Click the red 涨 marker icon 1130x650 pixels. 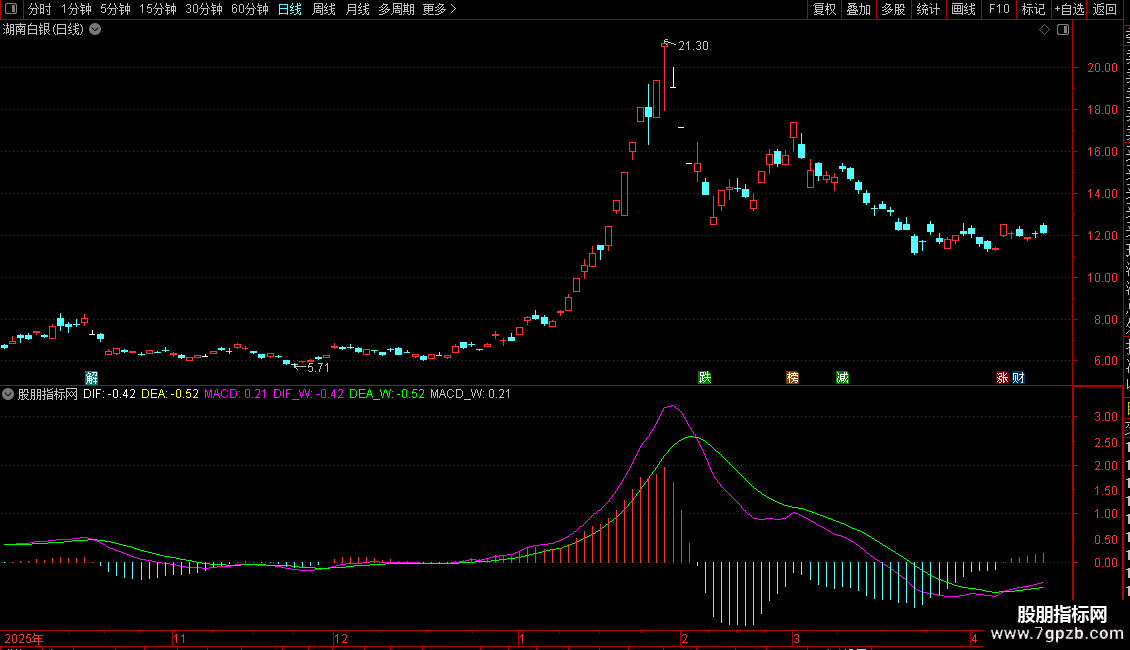(1002, 378)
